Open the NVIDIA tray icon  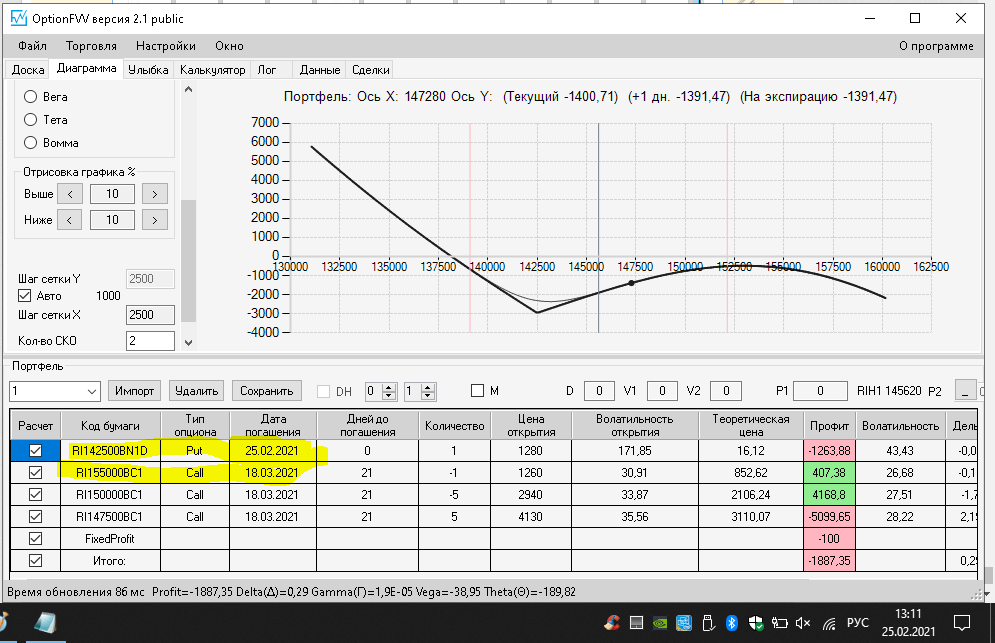point(660,623)
